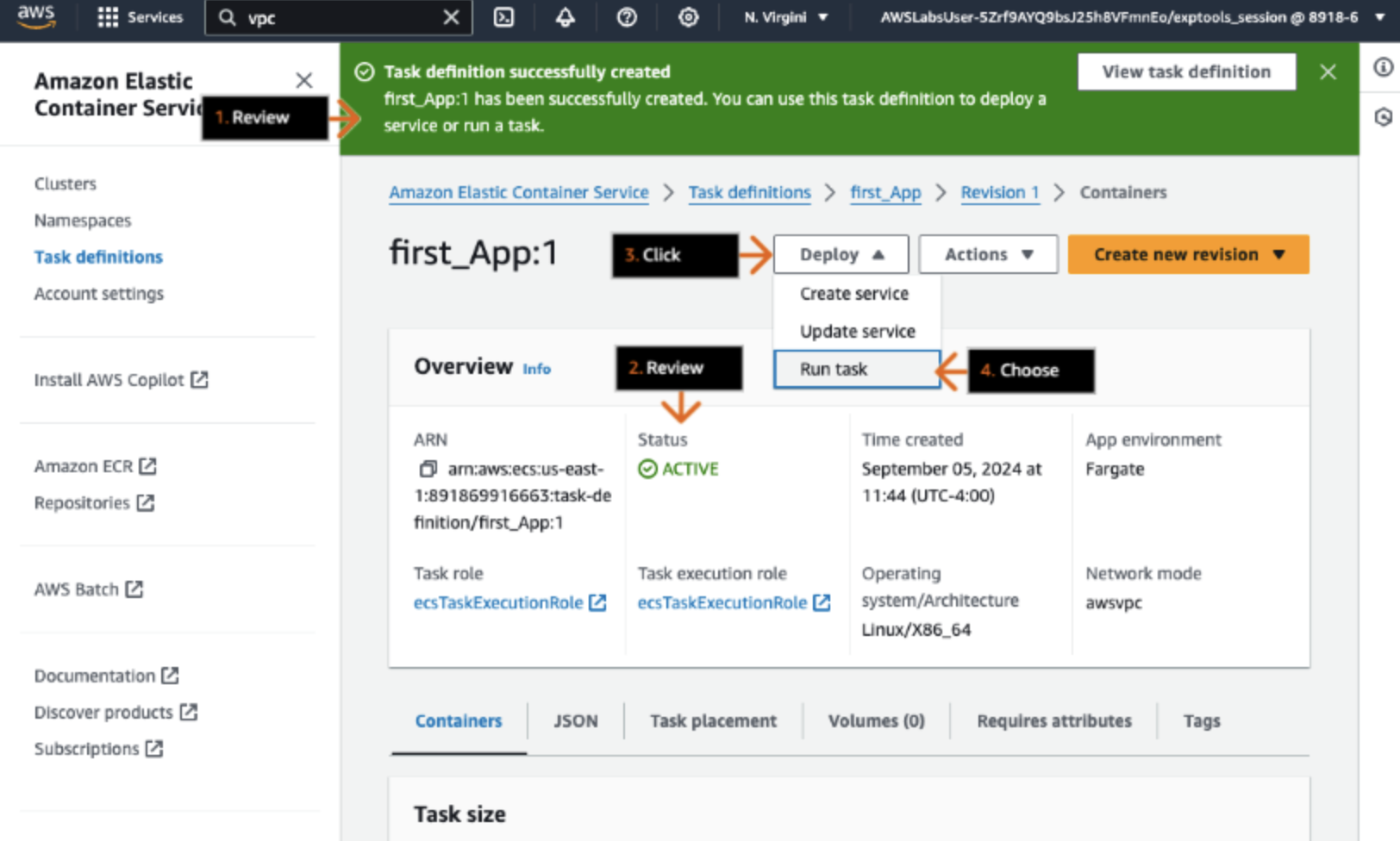The height and width of the screenshot is (841, 1400).
Task: Open Account settings in the sidebar
Action: 99,294
